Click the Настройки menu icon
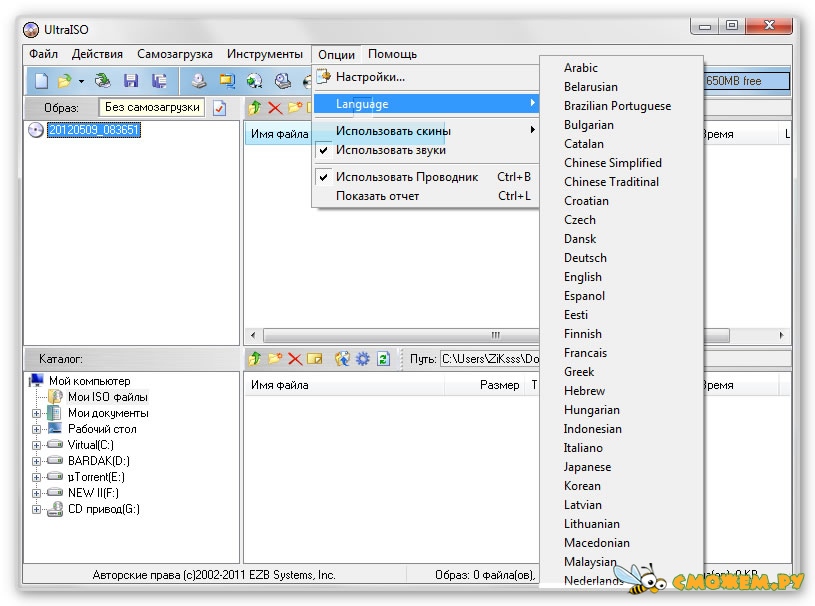 click(324, 77)
